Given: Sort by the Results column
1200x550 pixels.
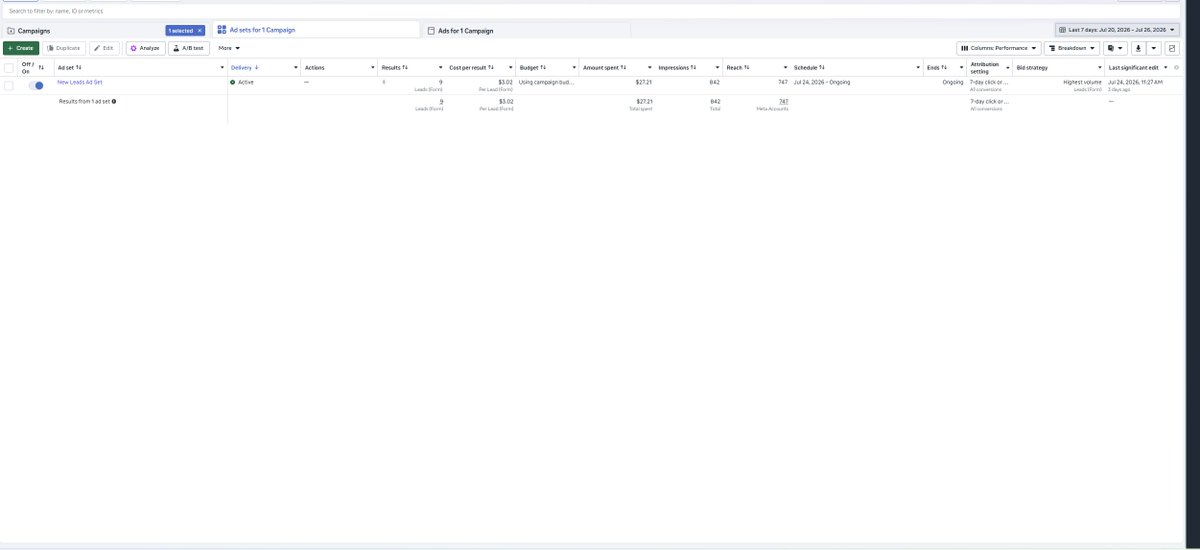Looking at the screenshot, I should click(394, 67).
